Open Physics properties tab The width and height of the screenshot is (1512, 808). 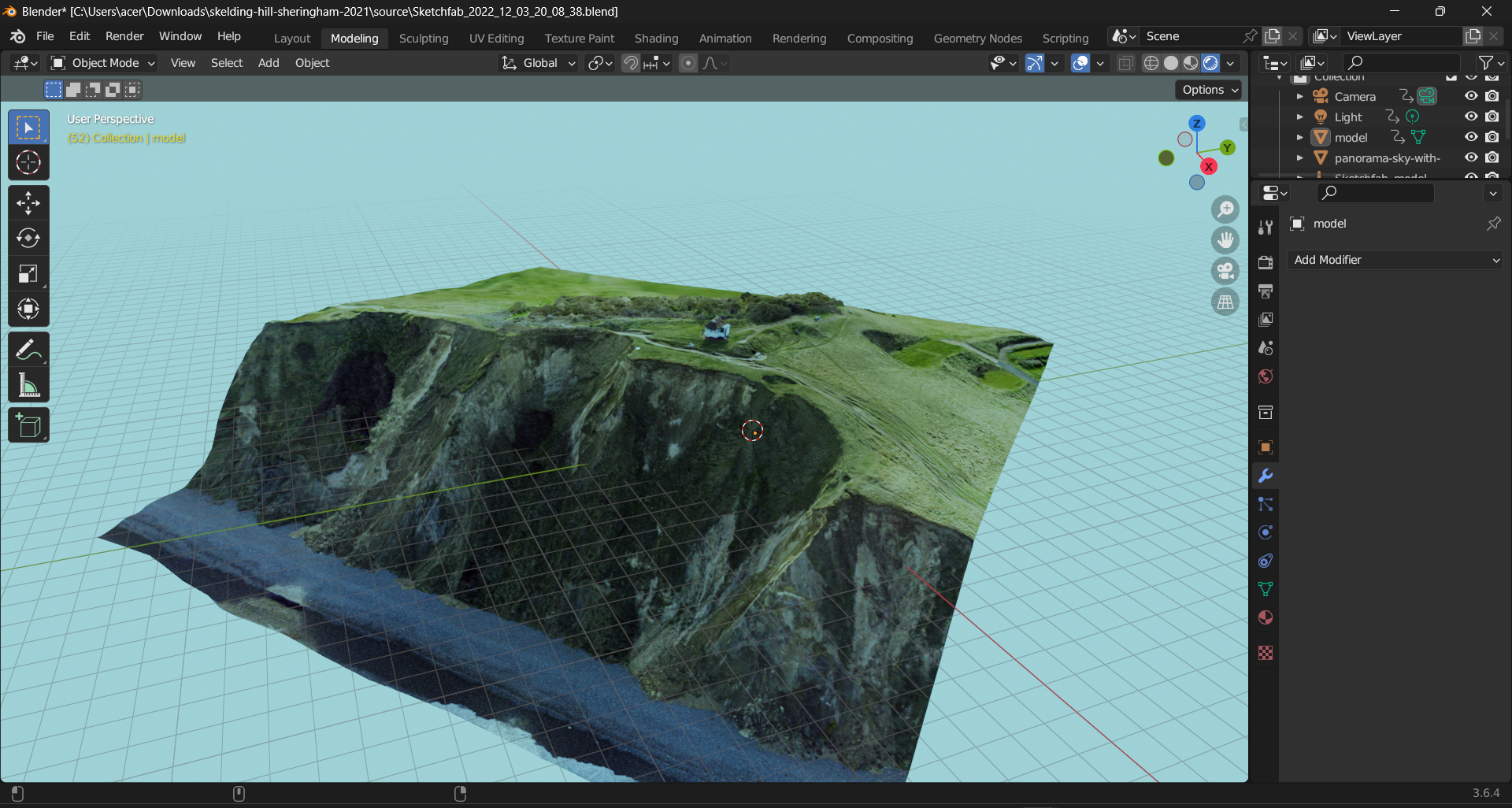coord(1266,532)
